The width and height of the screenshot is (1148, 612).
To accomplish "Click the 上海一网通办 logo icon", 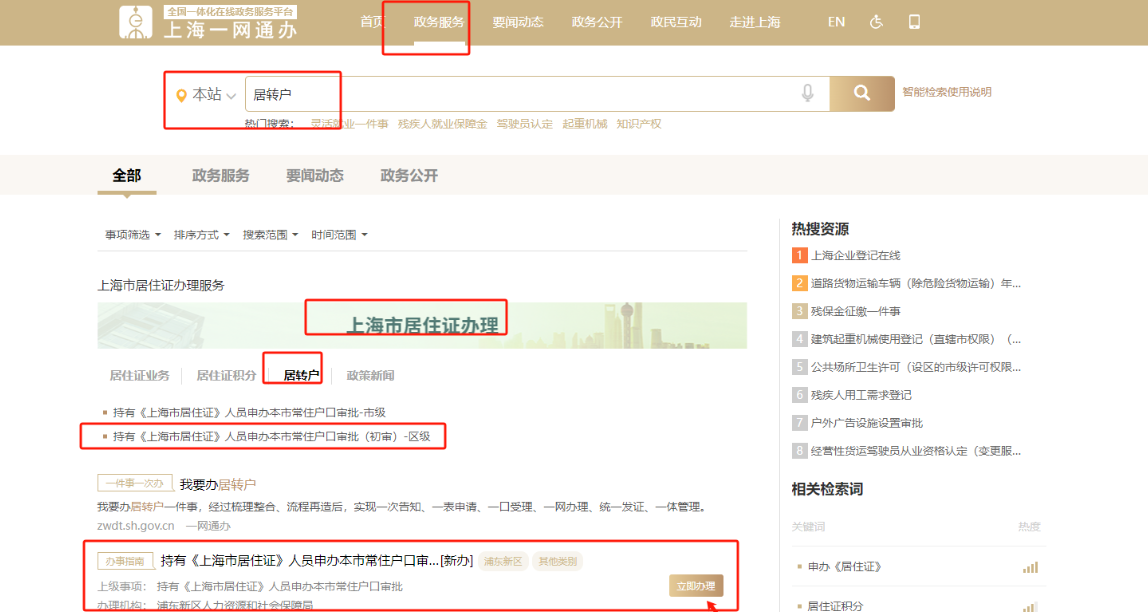I will [136, 22].
